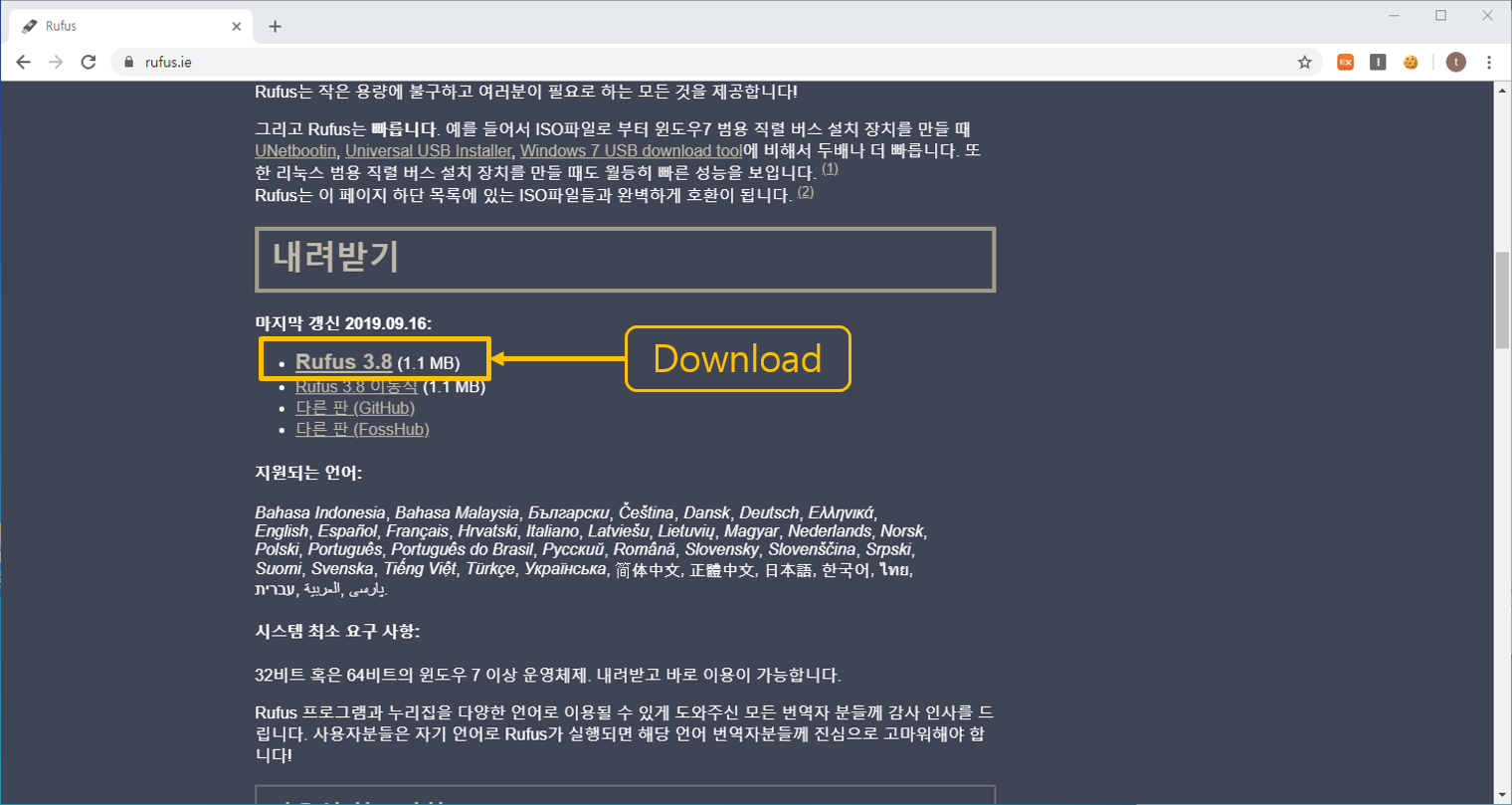Download Rufus 3.8 portable version link
This screenshot has width=1512, height=805.
(356, 386)
